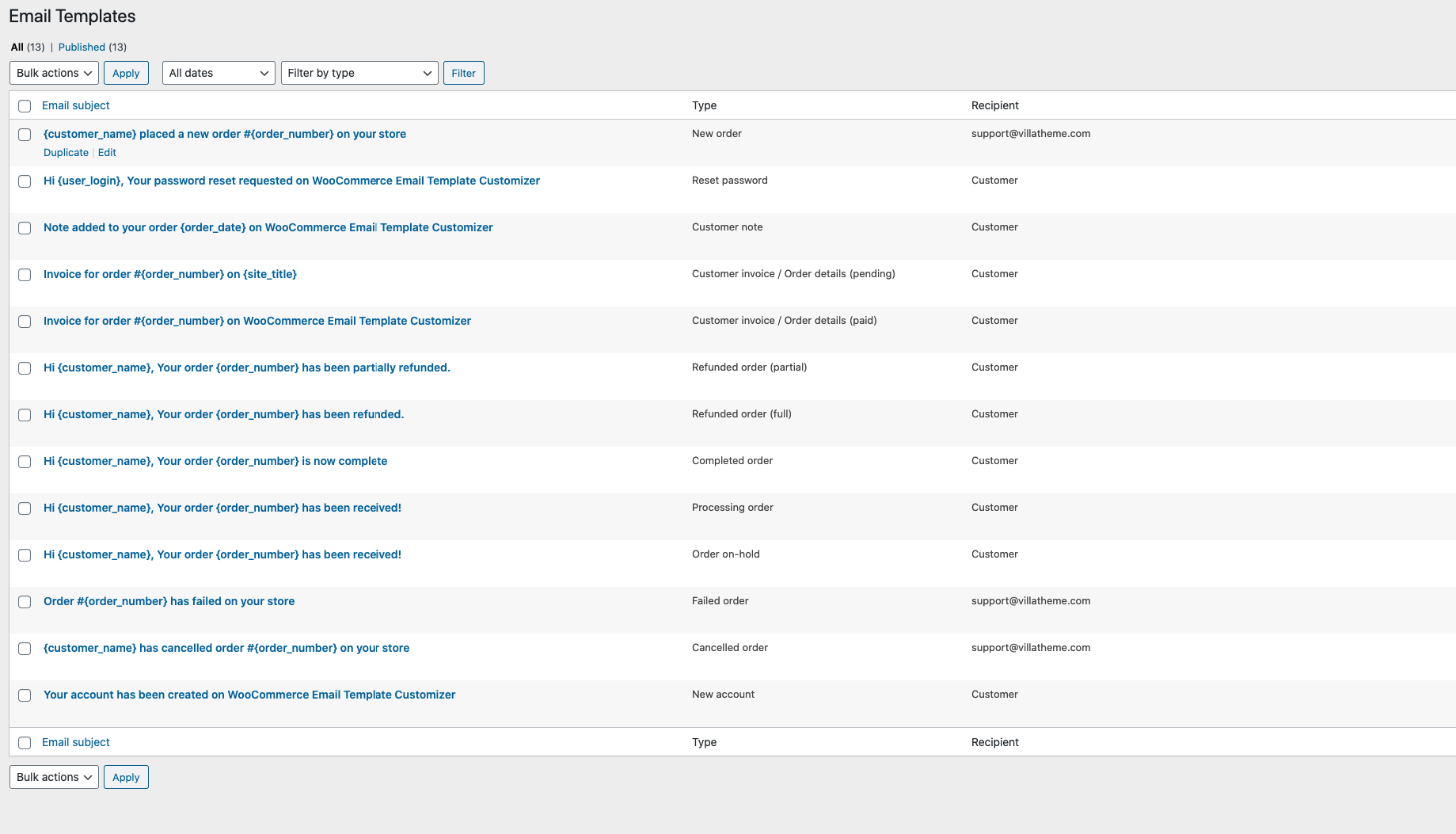Check the Cancelled order template checkbox
The width and height of the screenshot is (1456, 834).
25,649
